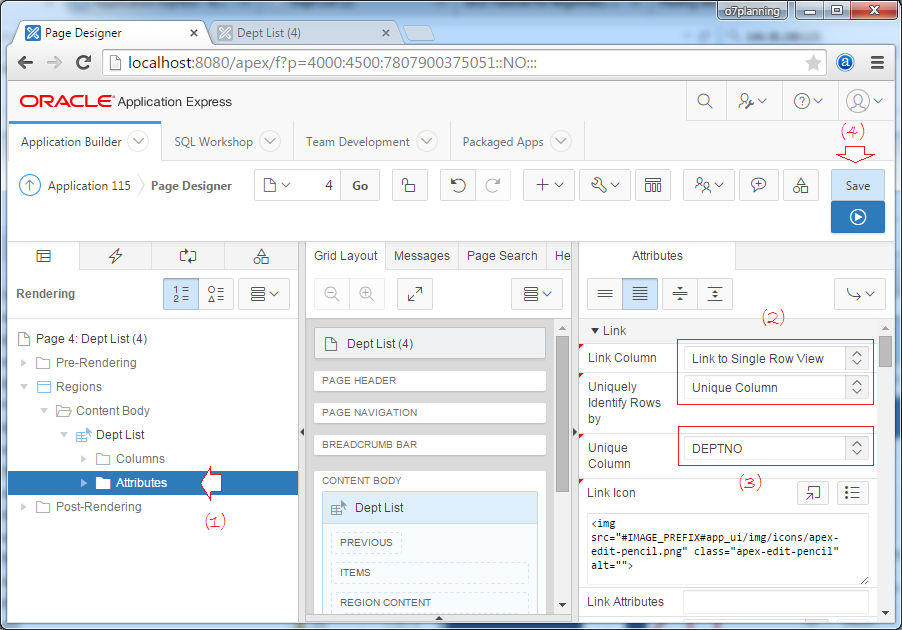Open the Grid Layout options menu
This screenshot has height=630, width=902.
tap(537, 294)
